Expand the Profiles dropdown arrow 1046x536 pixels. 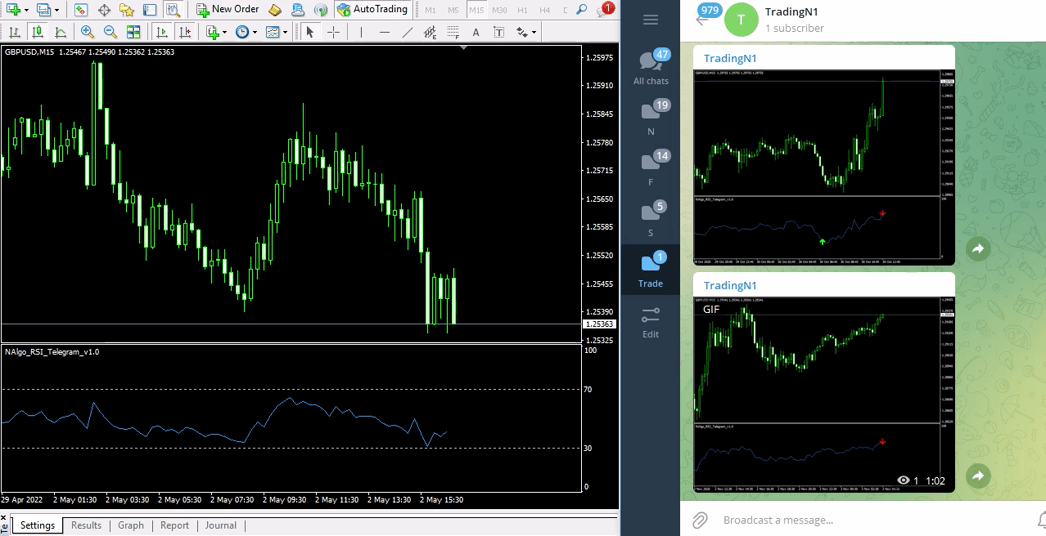[x=57, y=10]
